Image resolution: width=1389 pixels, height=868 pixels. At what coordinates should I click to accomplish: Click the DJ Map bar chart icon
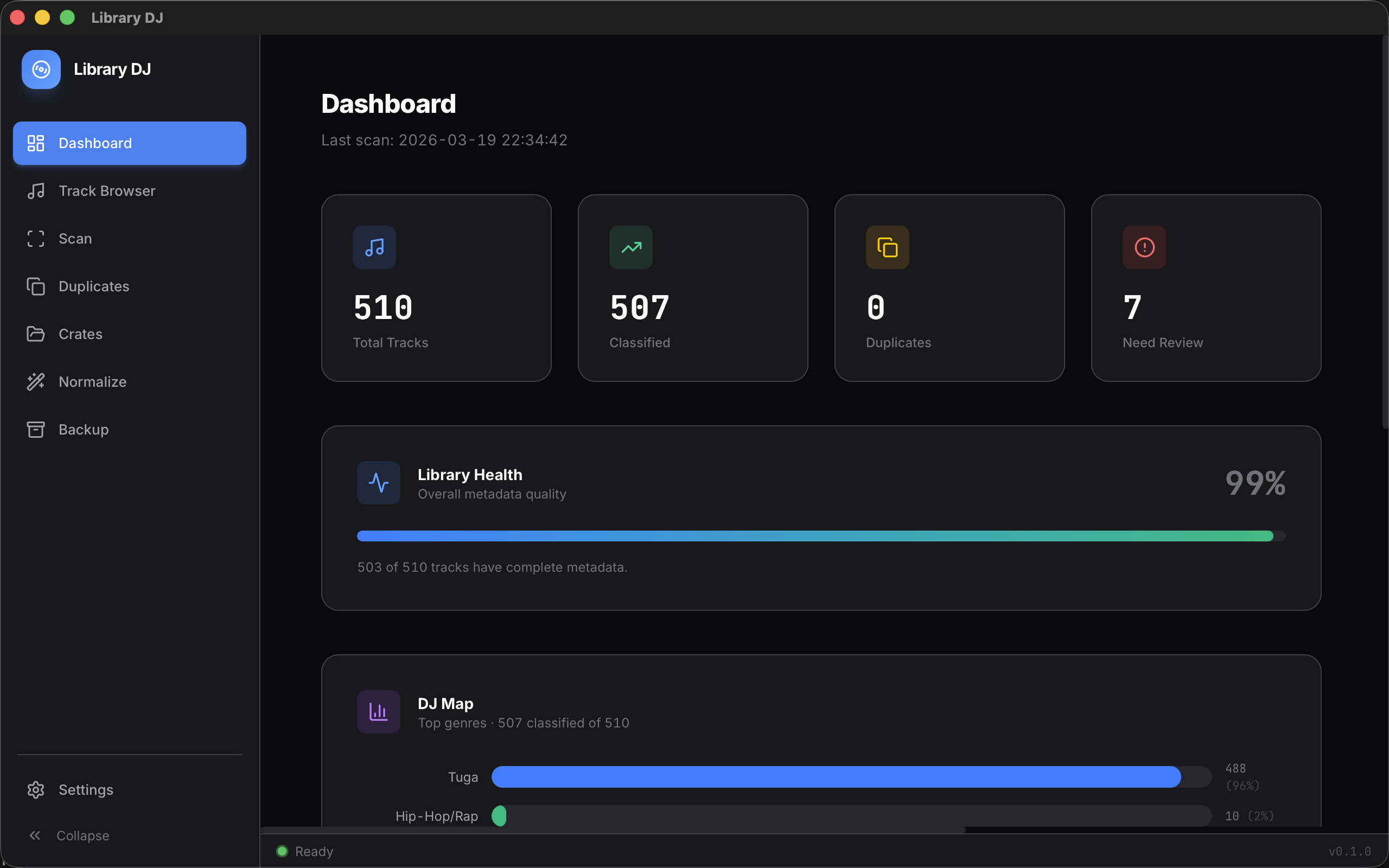[378, 711]
